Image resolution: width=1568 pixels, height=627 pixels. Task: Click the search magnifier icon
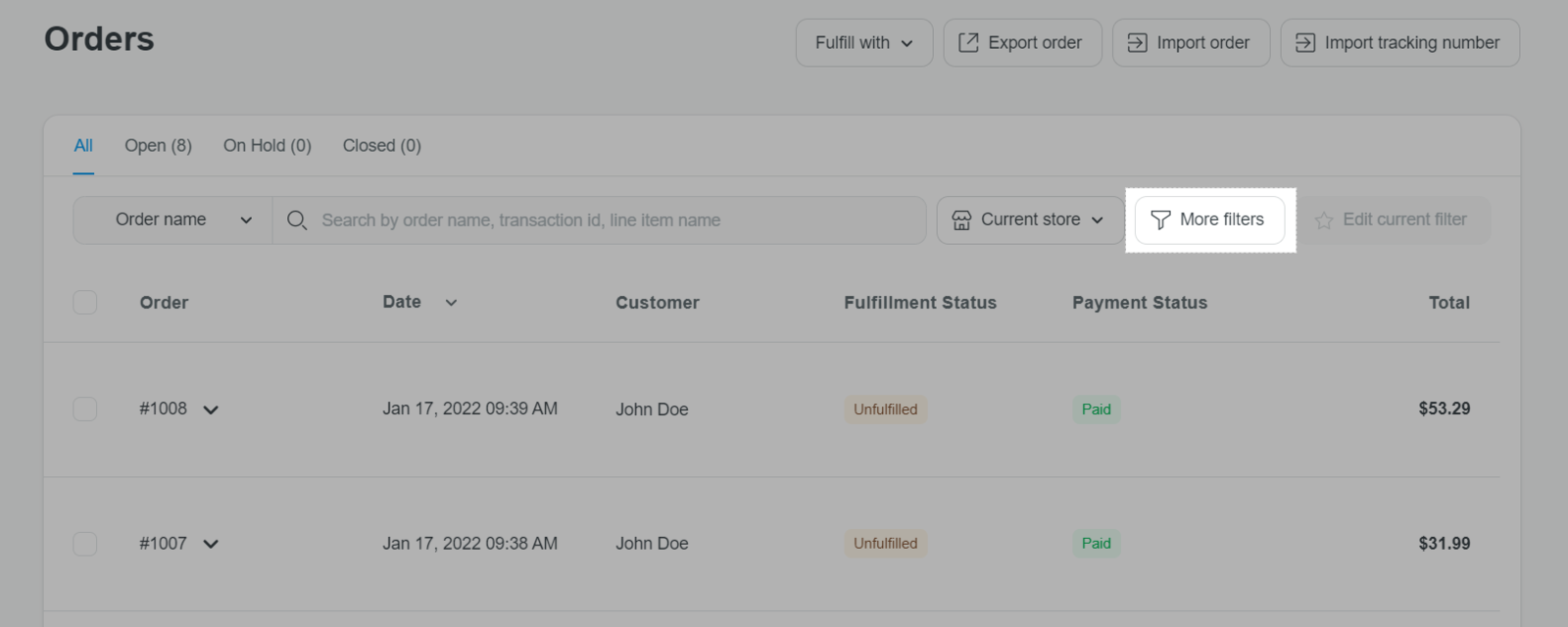tap(297, 220)
